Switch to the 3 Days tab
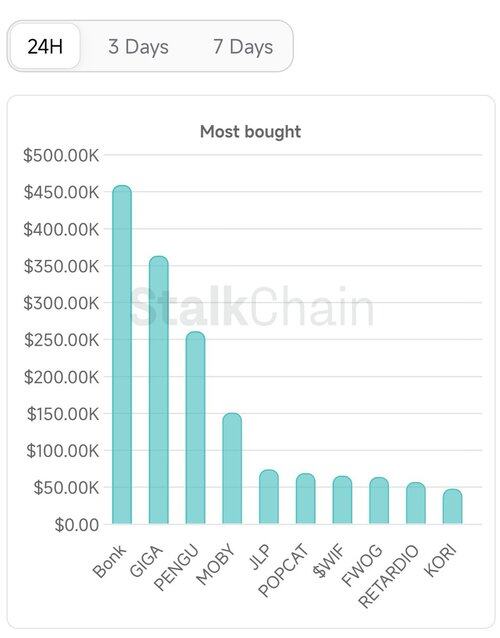Screen dimensions: 500x638 138,46
